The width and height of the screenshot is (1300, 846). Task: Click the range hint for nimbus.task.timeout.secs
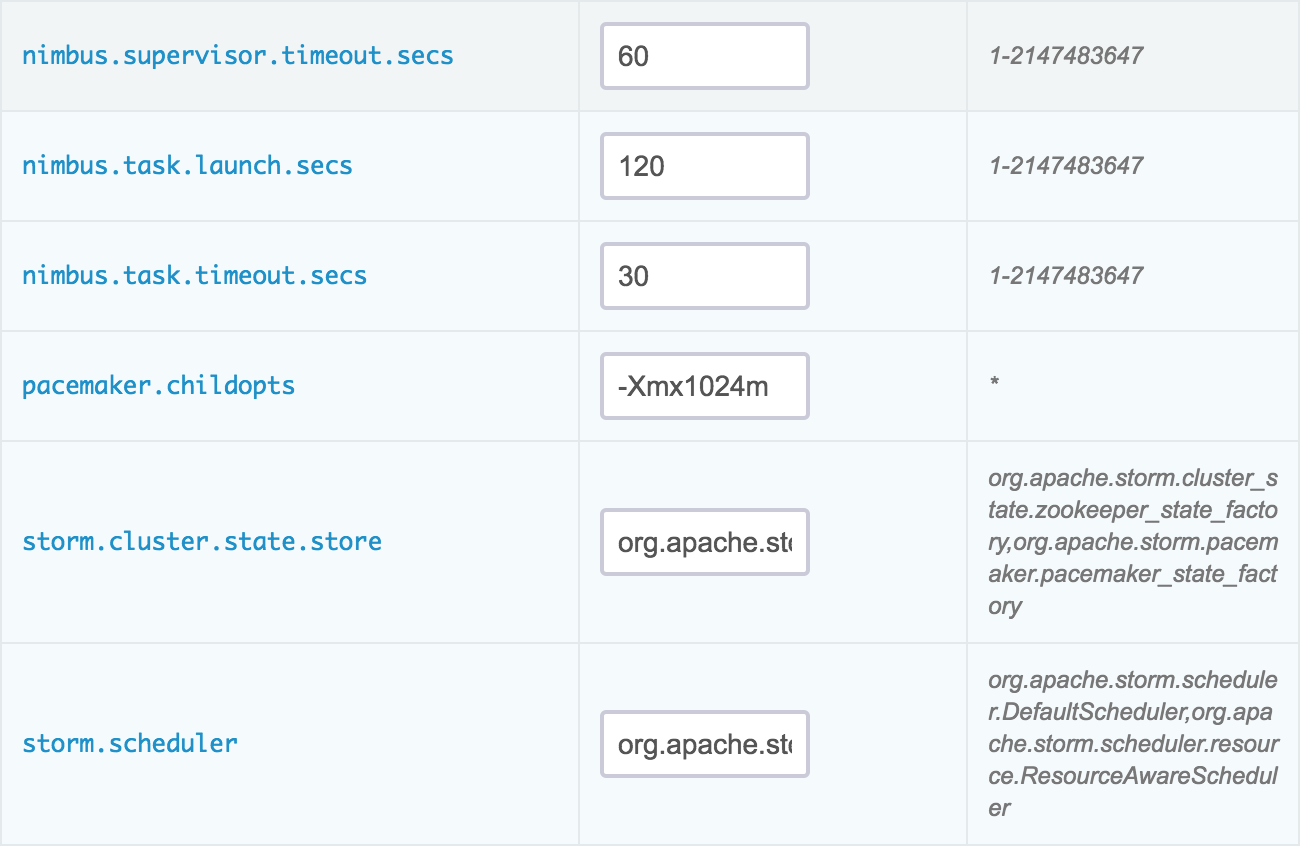[1065, 275]
